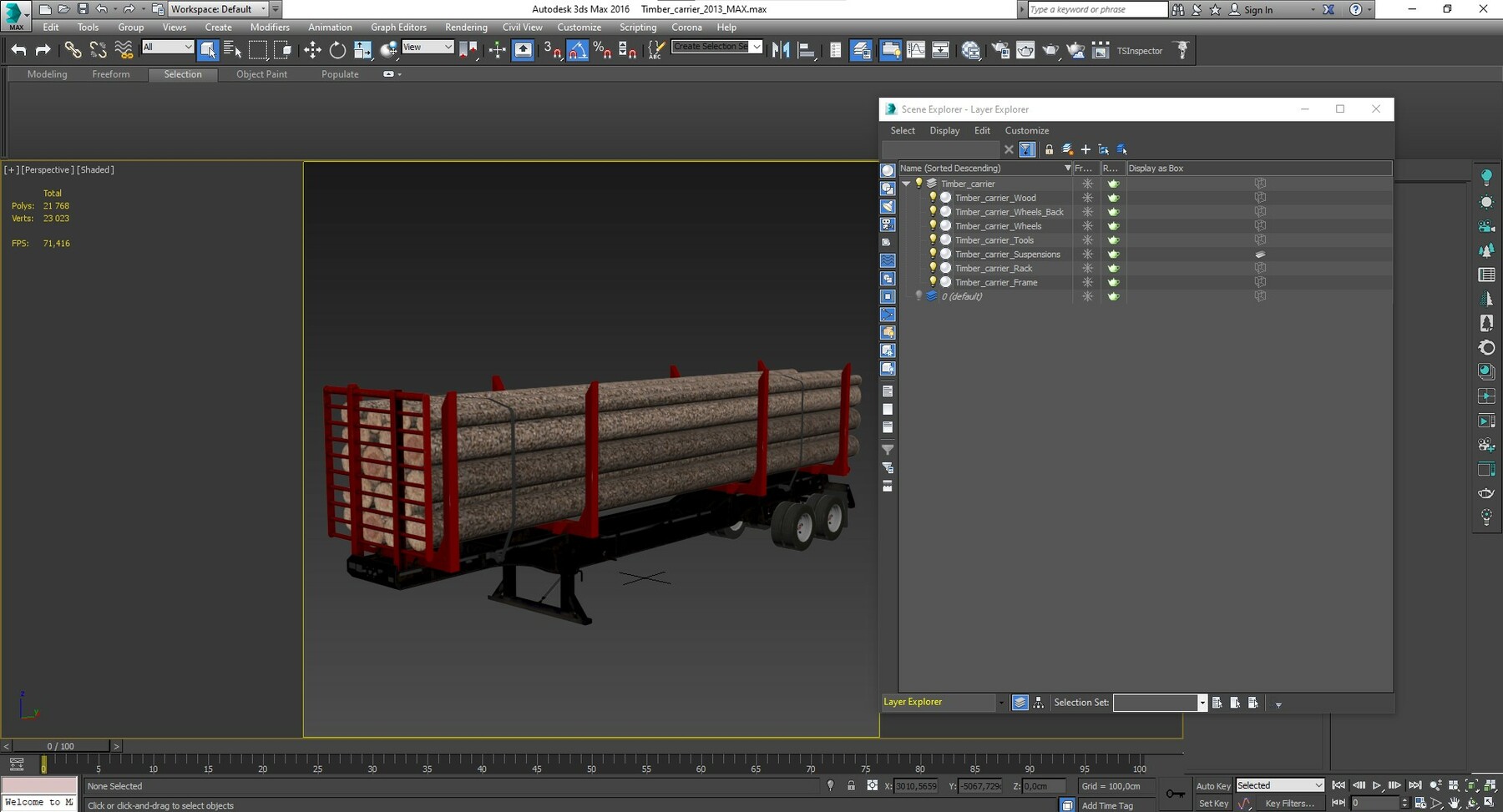
Task: Hide the Timber_carrier_Wood layer
Action: 933,198
